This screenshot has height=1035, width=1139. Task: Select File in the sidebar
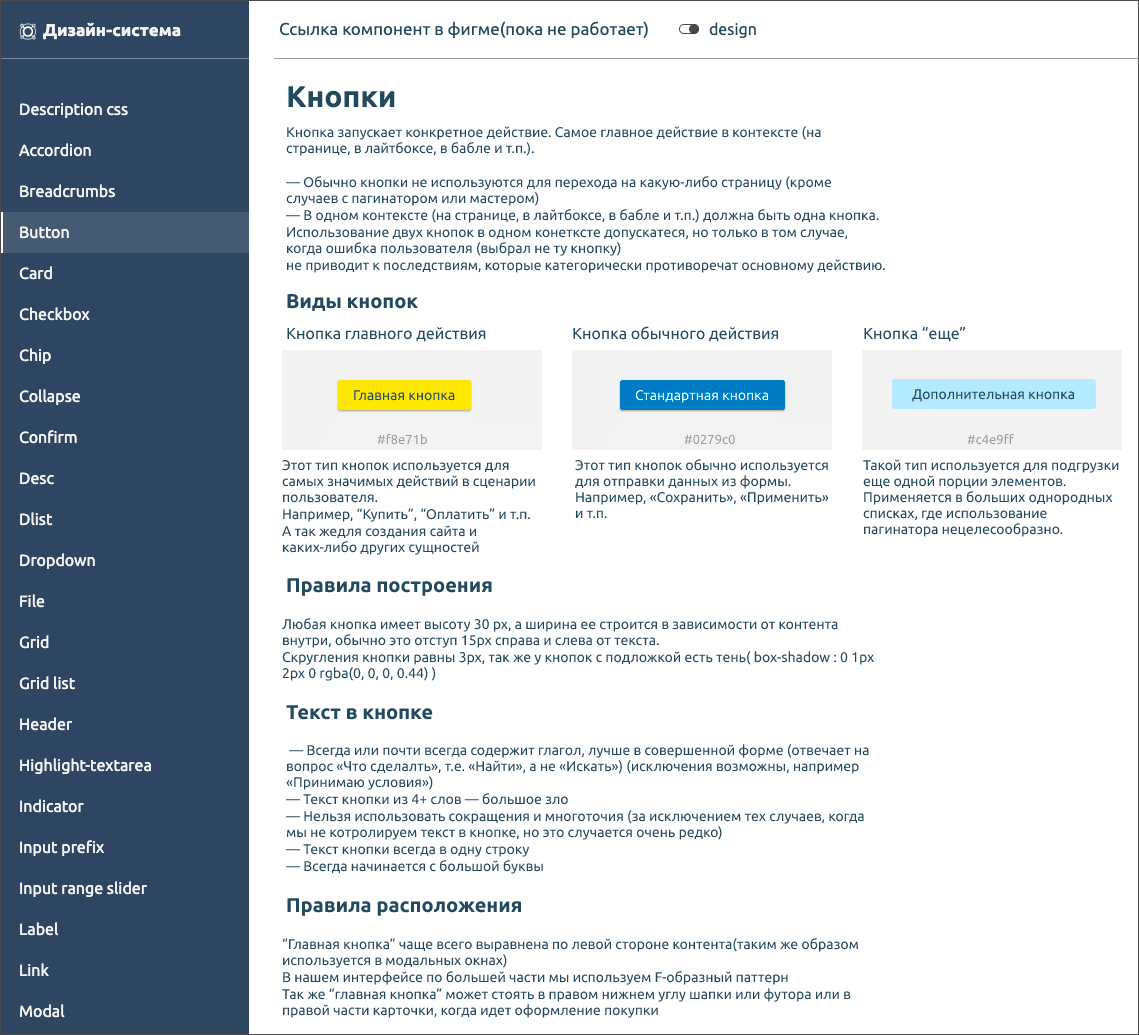click(x=124, y=602)
